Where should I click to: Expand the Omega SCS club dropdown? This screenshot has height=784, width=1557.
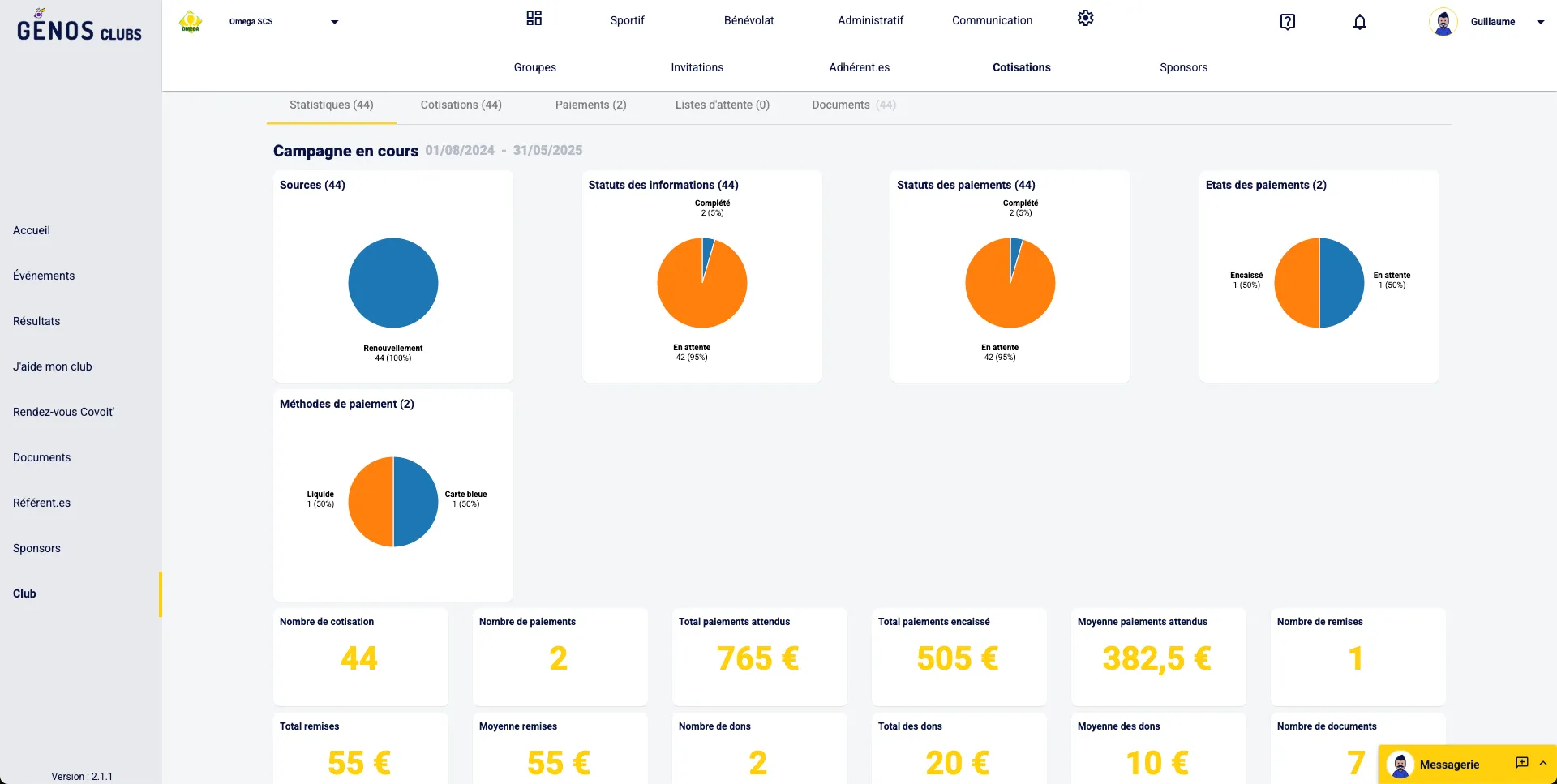[334, 22]
